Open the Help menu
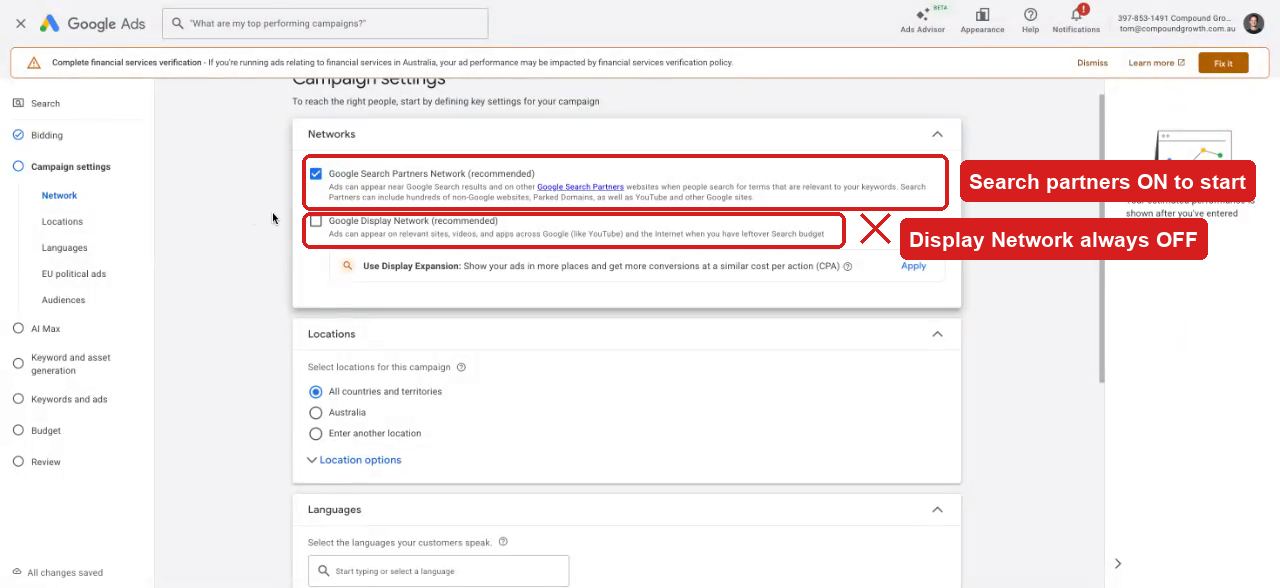The image size is (1280, 588). point(1030,20)
